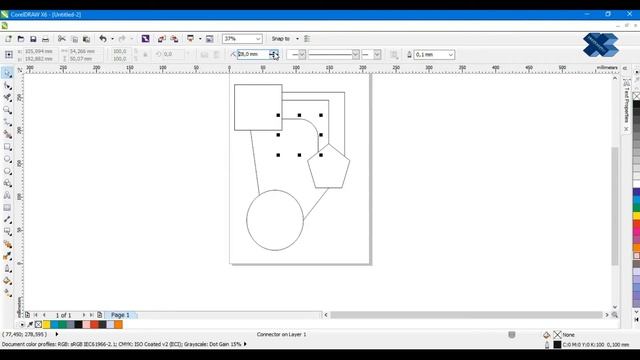Switch to the Page 1 tab
This screenshot has width=640, height=360.
(120, 315)
